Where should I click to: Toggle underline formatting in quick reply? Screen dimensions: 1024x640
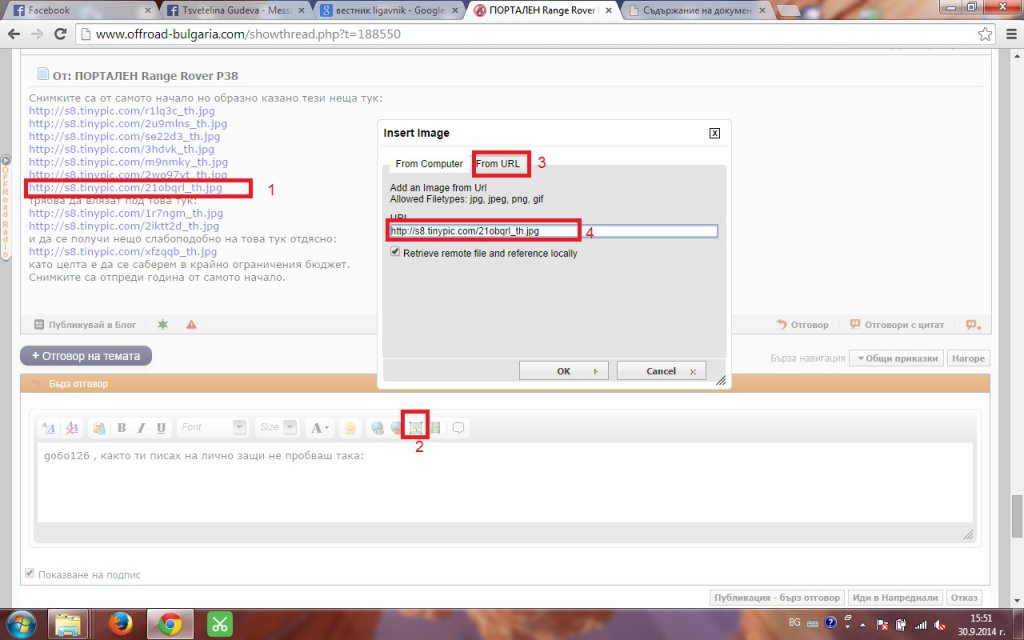(x=161, y=428)
